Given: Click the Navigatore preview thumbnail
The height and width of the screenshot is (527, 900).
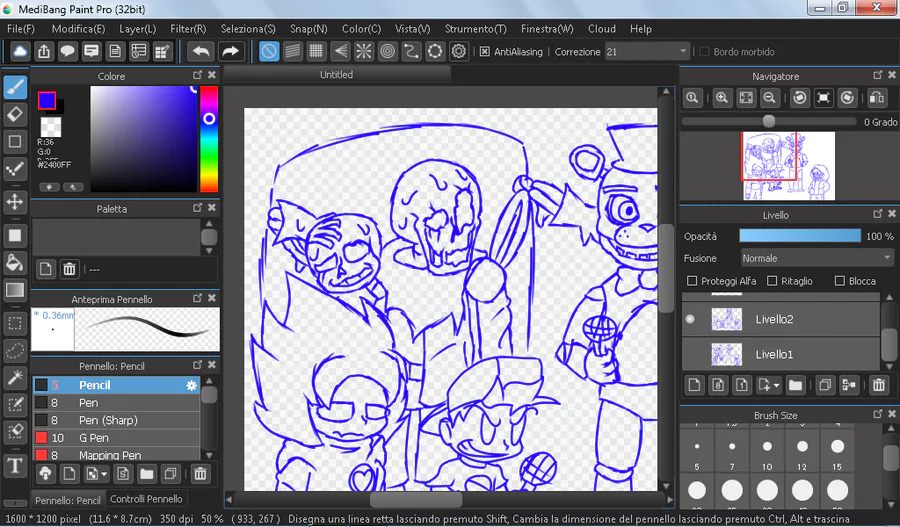Looking at the screenshot, I should (787, 166).
